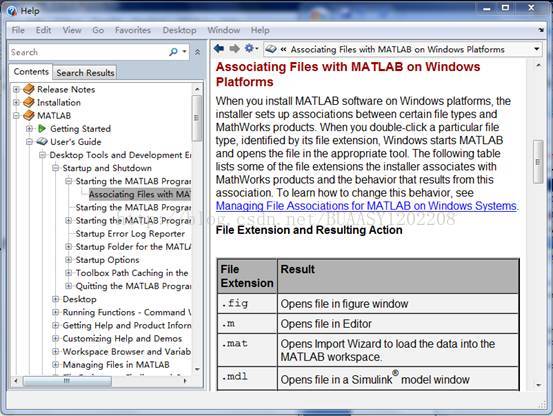Click the help page vertical scrollbar thumb

[538, 162]
